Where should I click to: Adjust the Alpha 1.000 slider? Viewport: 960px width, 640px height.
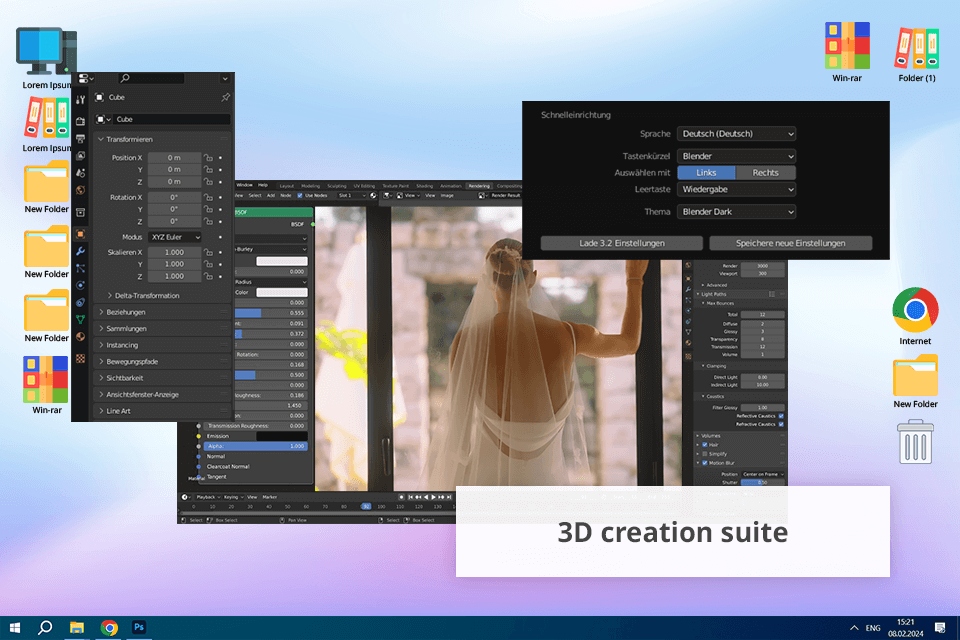tap(256, 446)
